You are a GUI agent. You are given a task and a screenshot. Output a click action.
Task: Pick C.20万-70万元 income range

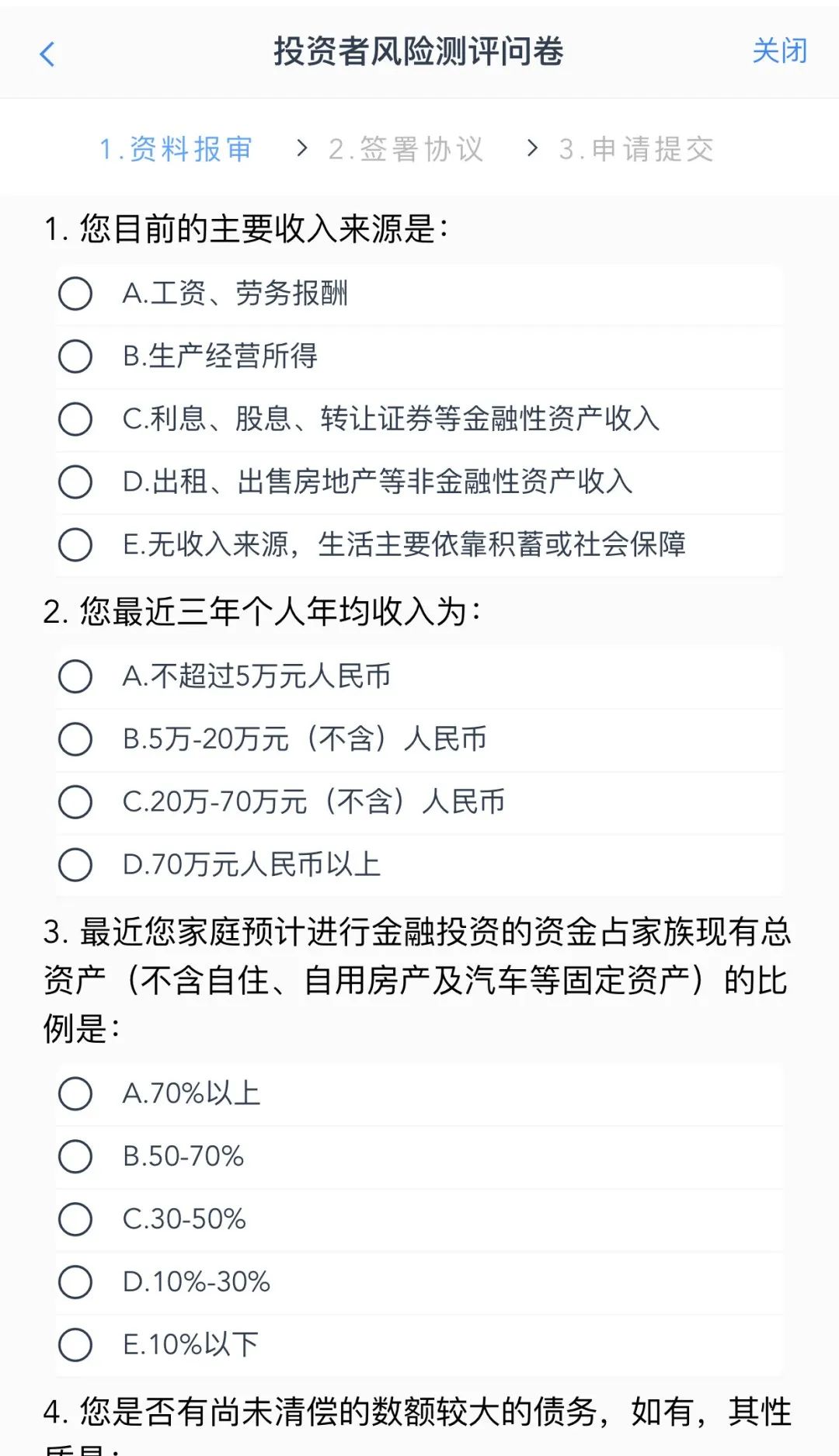click(75, 802)
